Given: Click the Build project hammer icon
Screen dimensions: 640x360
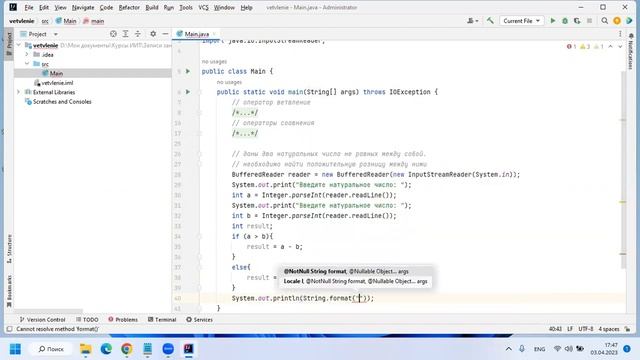Looking at the screenshot, I should 490,21.
